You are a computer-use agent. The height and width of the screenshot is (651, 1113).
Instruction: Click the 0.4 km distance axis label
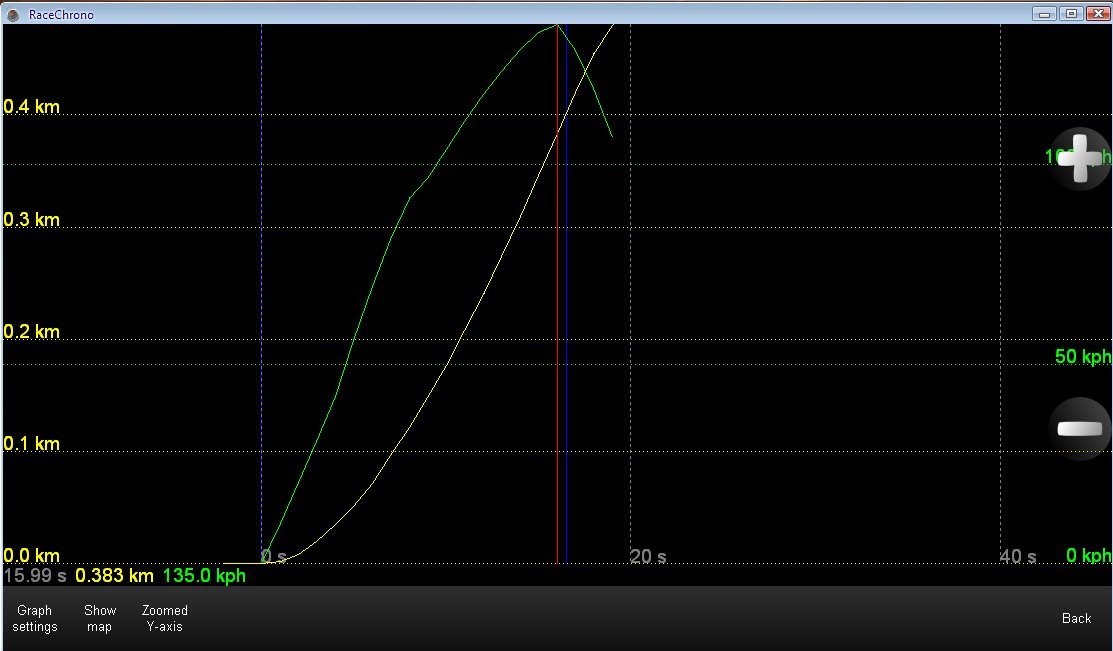32,107
